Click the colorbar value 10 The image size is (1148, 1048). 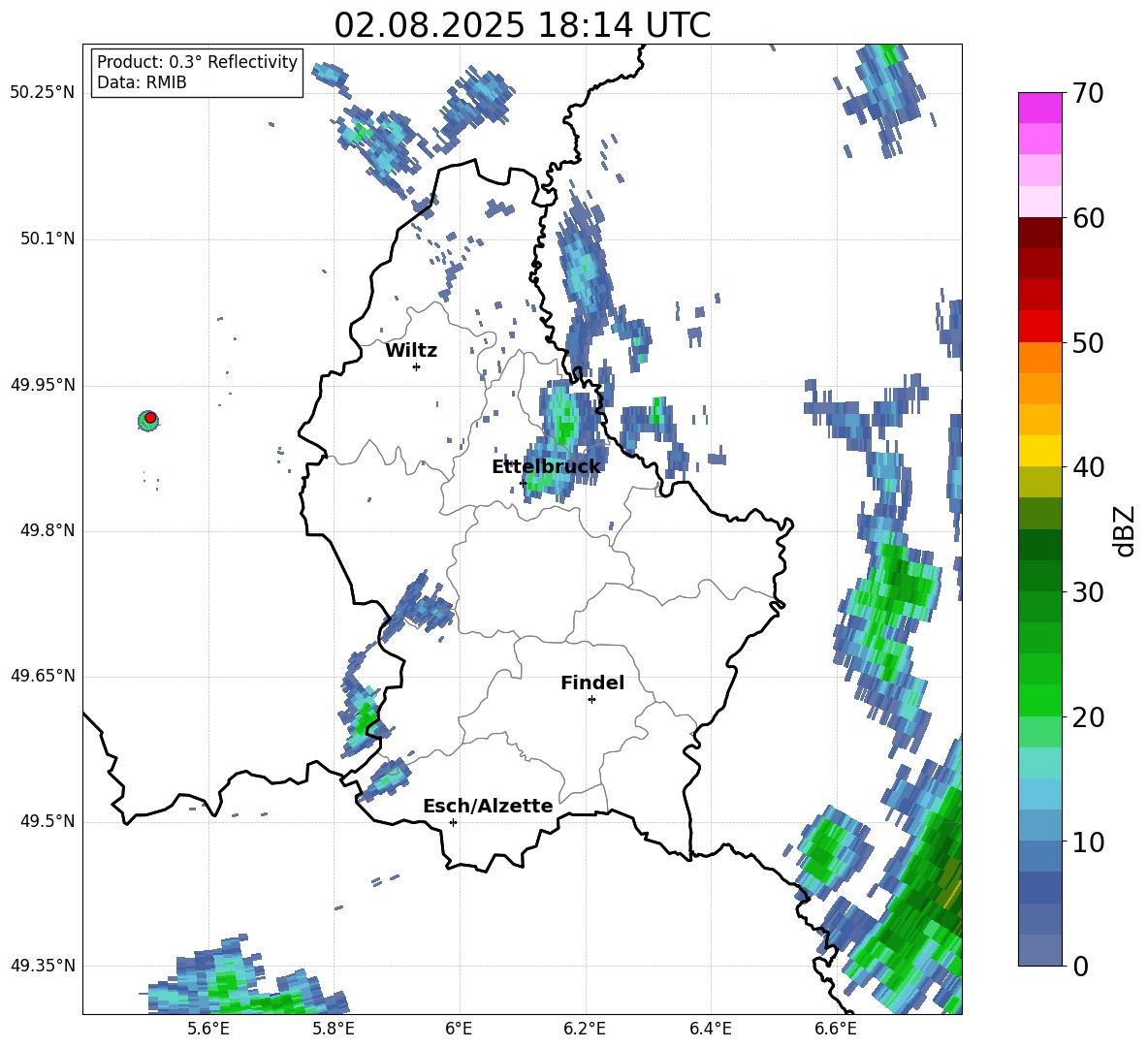(x=1088, y=842)
